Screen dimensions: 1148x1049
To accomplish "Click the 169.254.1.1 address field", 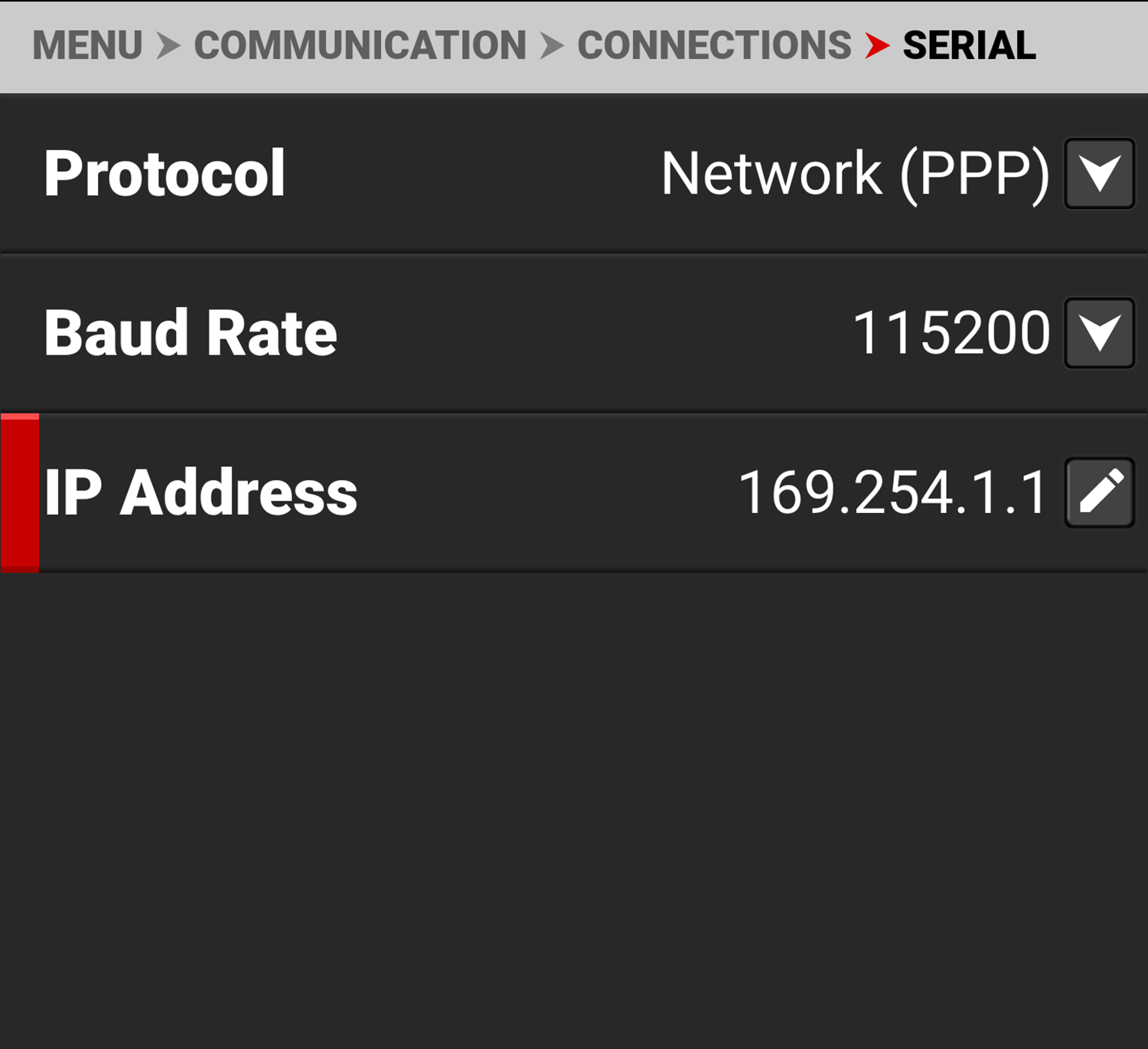I will tap(892, 492).
